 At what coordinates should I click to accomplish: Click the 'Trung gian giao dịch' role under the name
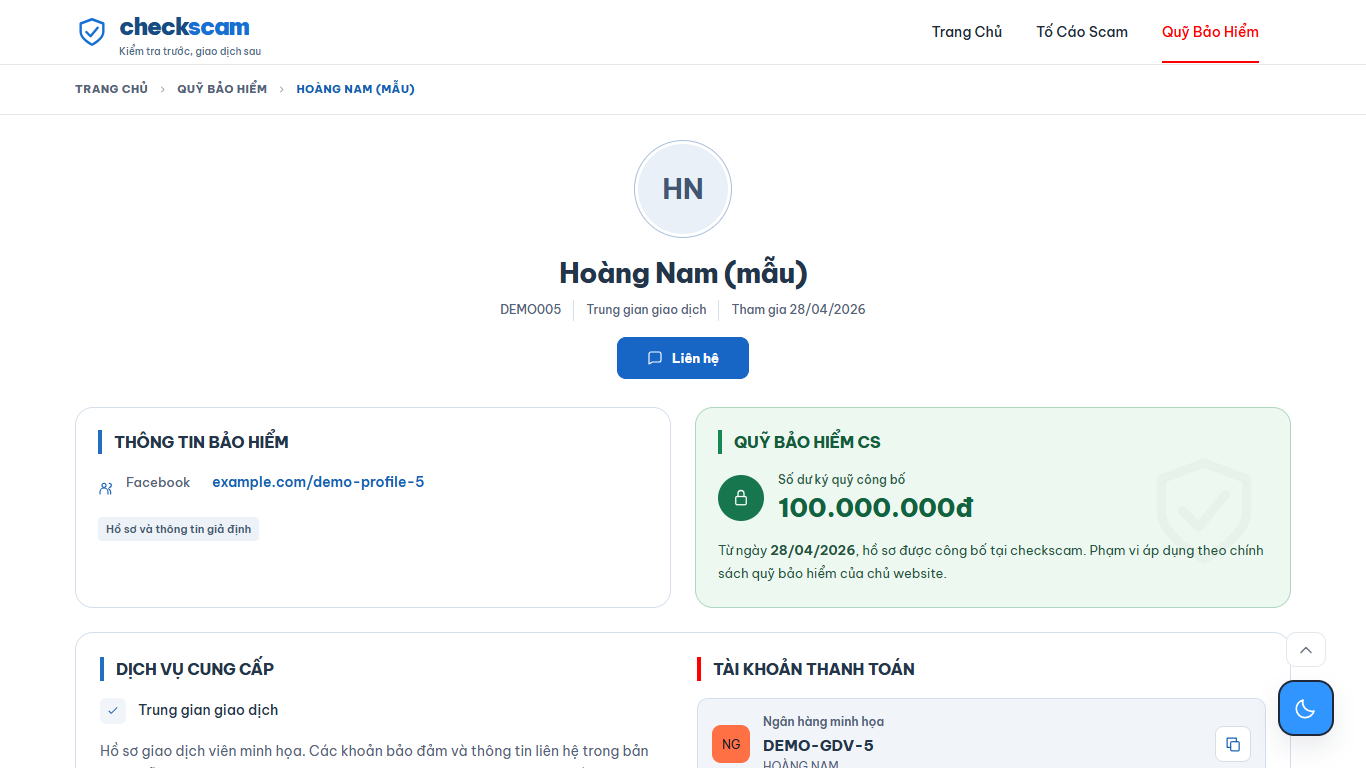[x=646, y=310]
